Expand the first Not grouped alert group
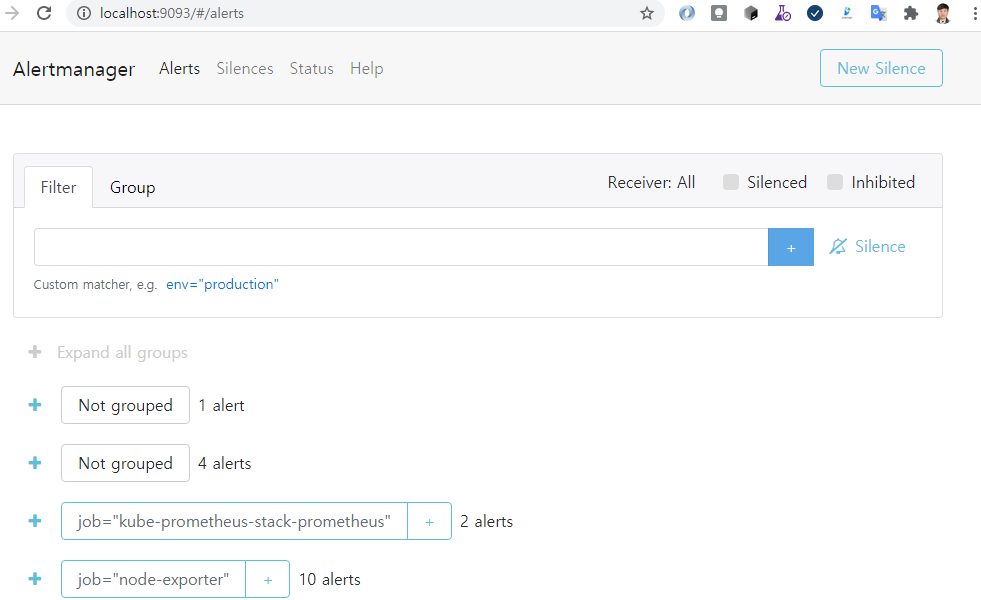The height and width of the screenshot is (600, 981). pos(35,405)
